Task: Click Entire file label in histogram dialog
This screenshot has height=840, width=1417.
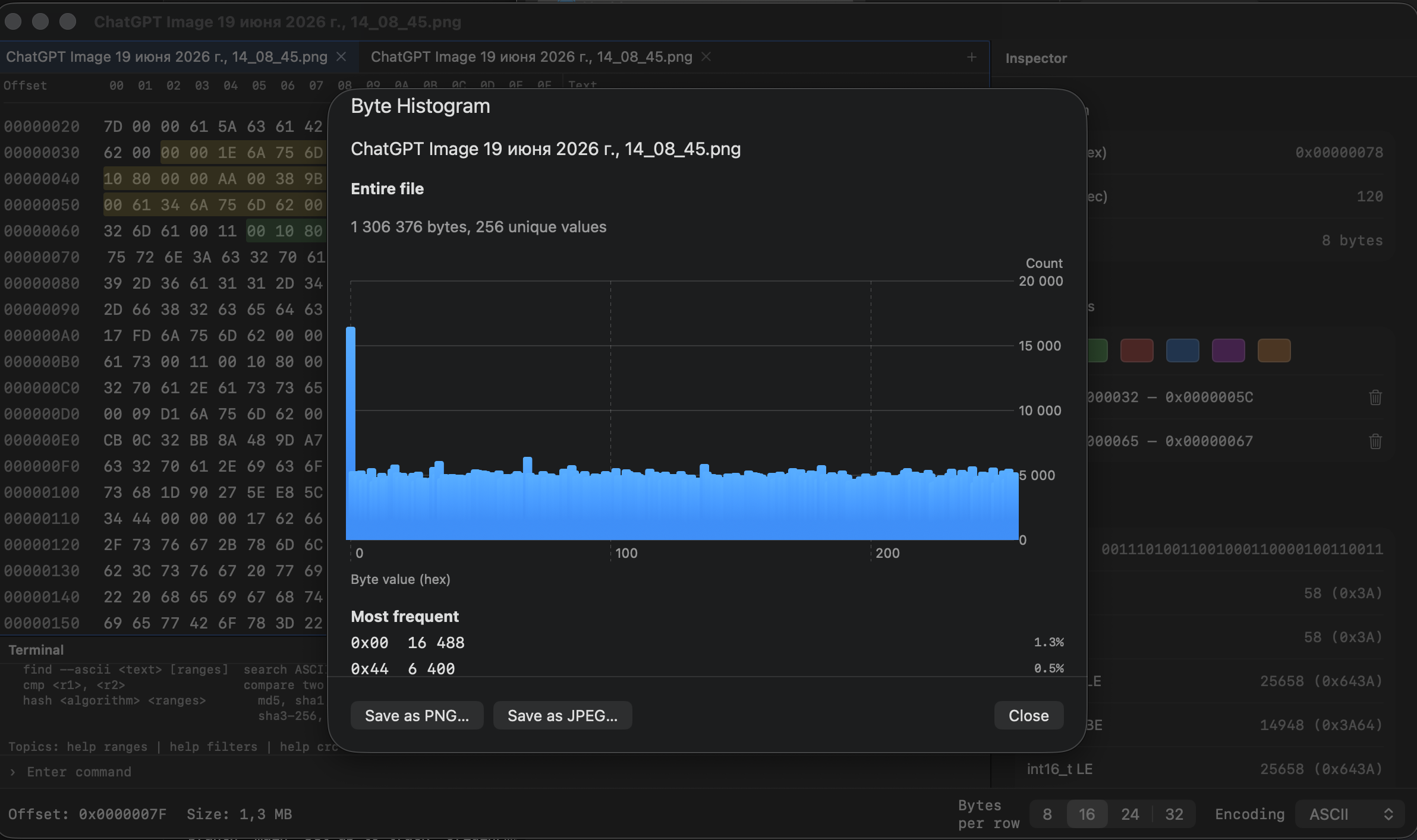Action: click(x=387, y=188)
